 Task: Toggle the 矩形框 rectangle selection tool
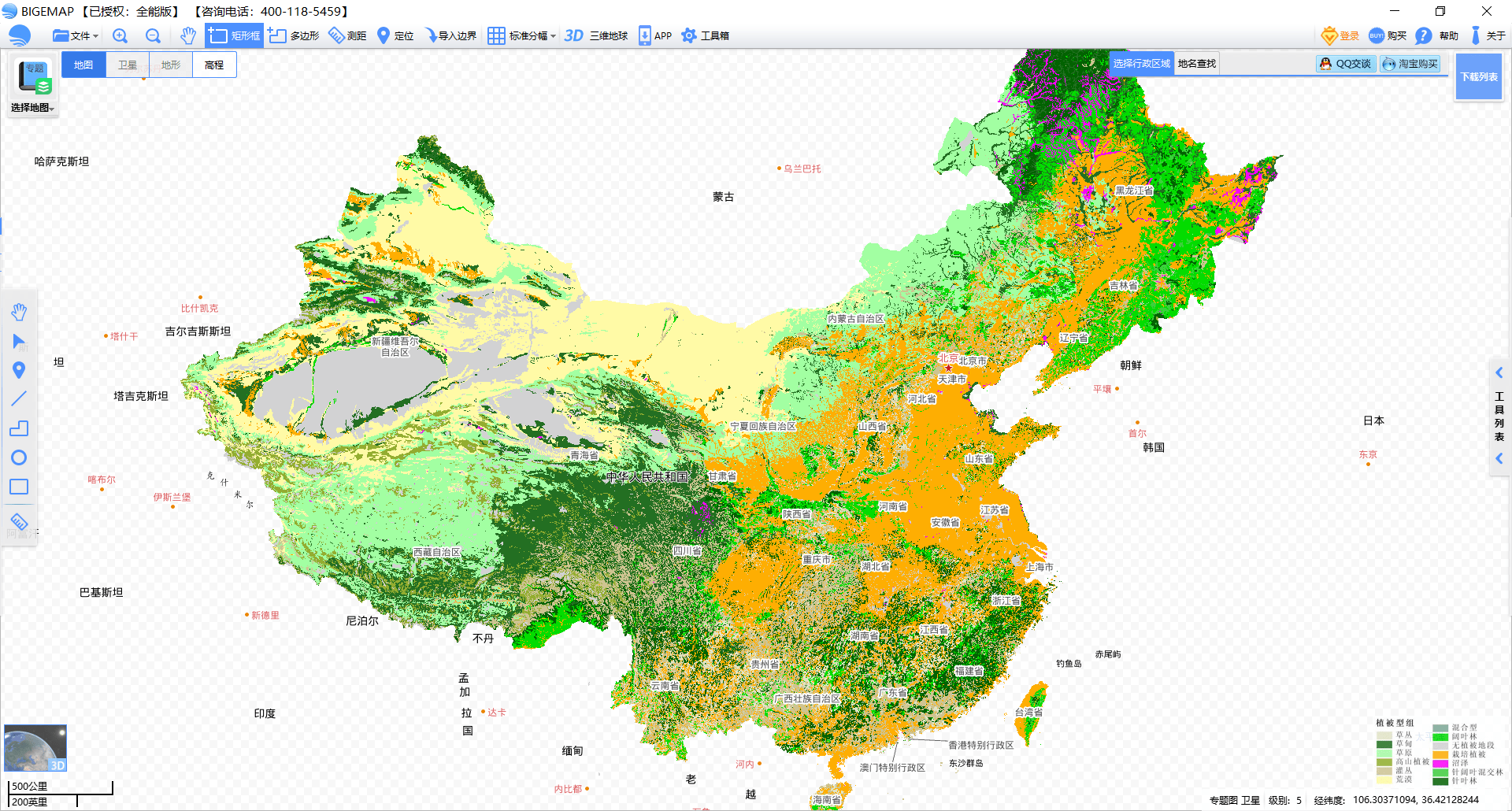[x=235, y=35]
